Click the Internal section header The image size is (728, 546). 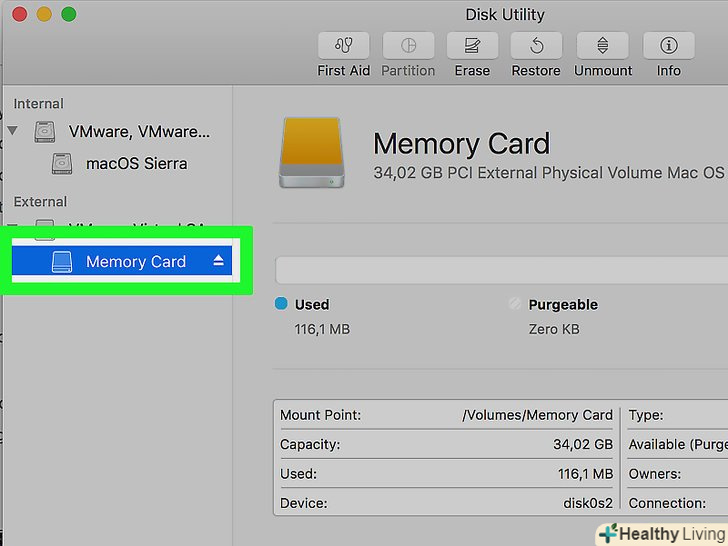pyautogui.click(x=38, y=103)
